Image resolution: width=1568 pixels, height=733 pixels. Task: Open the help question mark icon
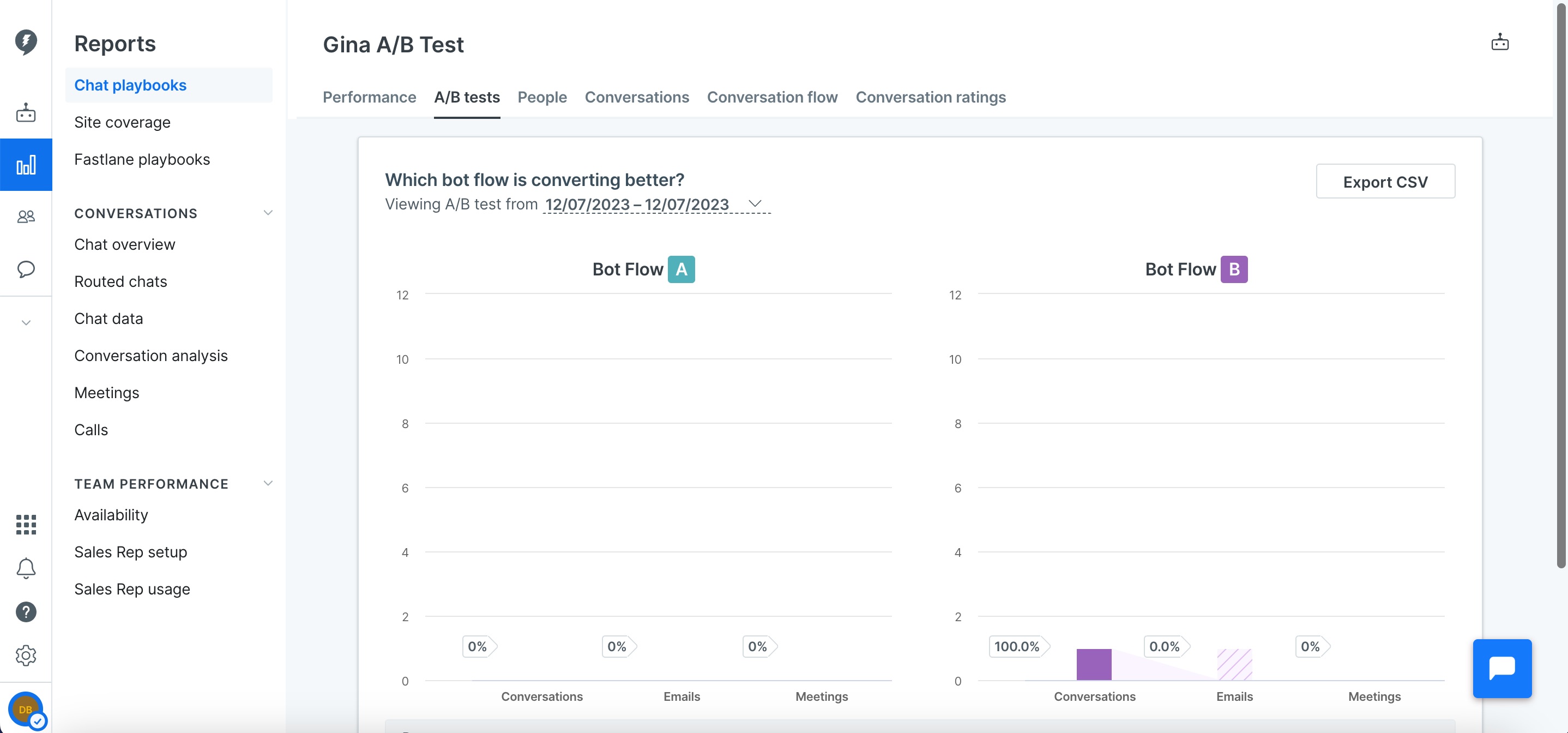pyautogui.click(x=26, y=612)
